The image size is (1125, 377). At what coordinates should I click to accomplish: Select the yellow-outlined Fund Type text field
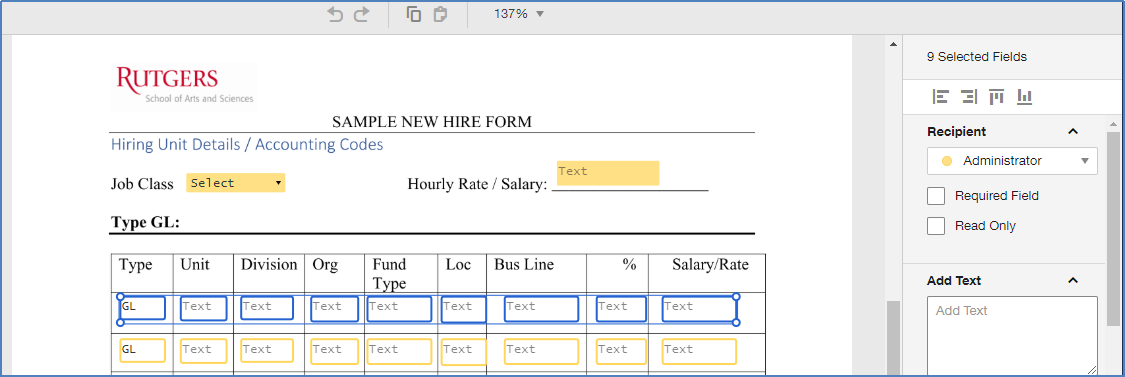(400, 351)
